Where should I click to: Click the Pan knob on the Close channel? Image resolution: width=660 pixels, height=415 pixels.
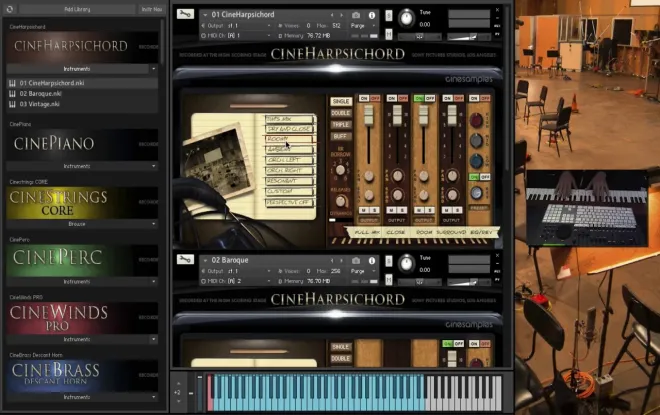tap(397, 176)
